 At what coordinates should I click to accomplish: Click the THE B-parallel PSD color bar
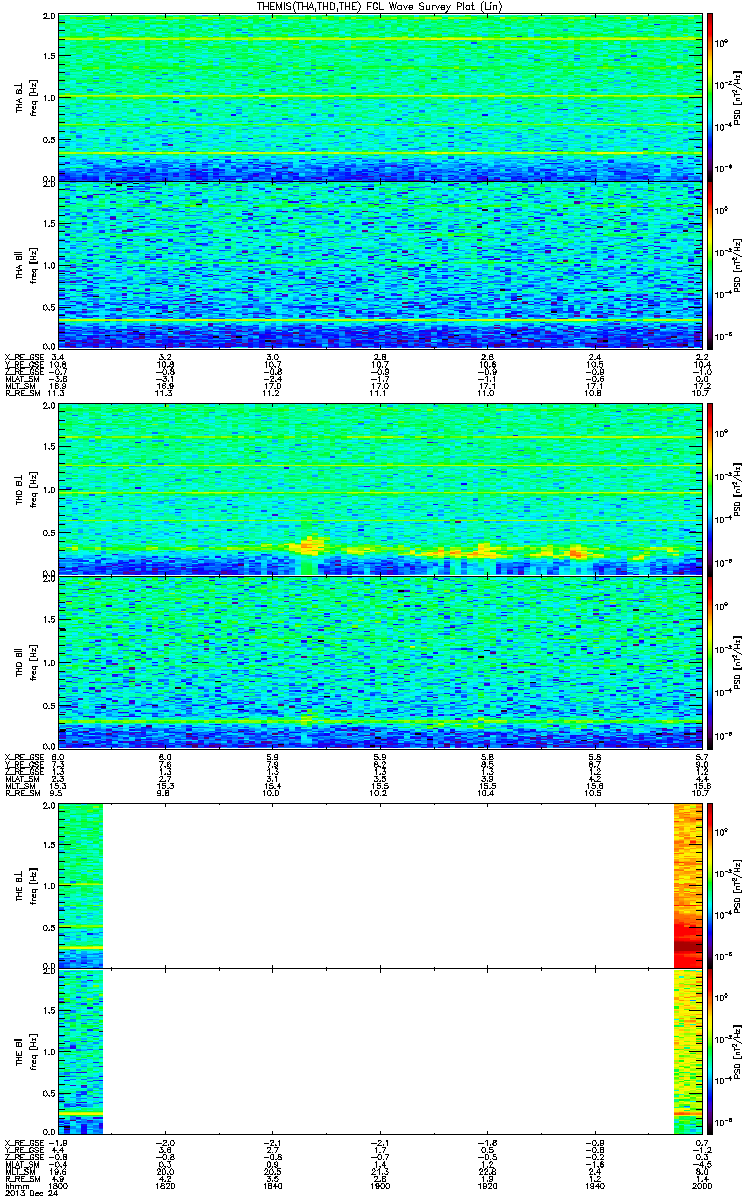click(711, 1050)
